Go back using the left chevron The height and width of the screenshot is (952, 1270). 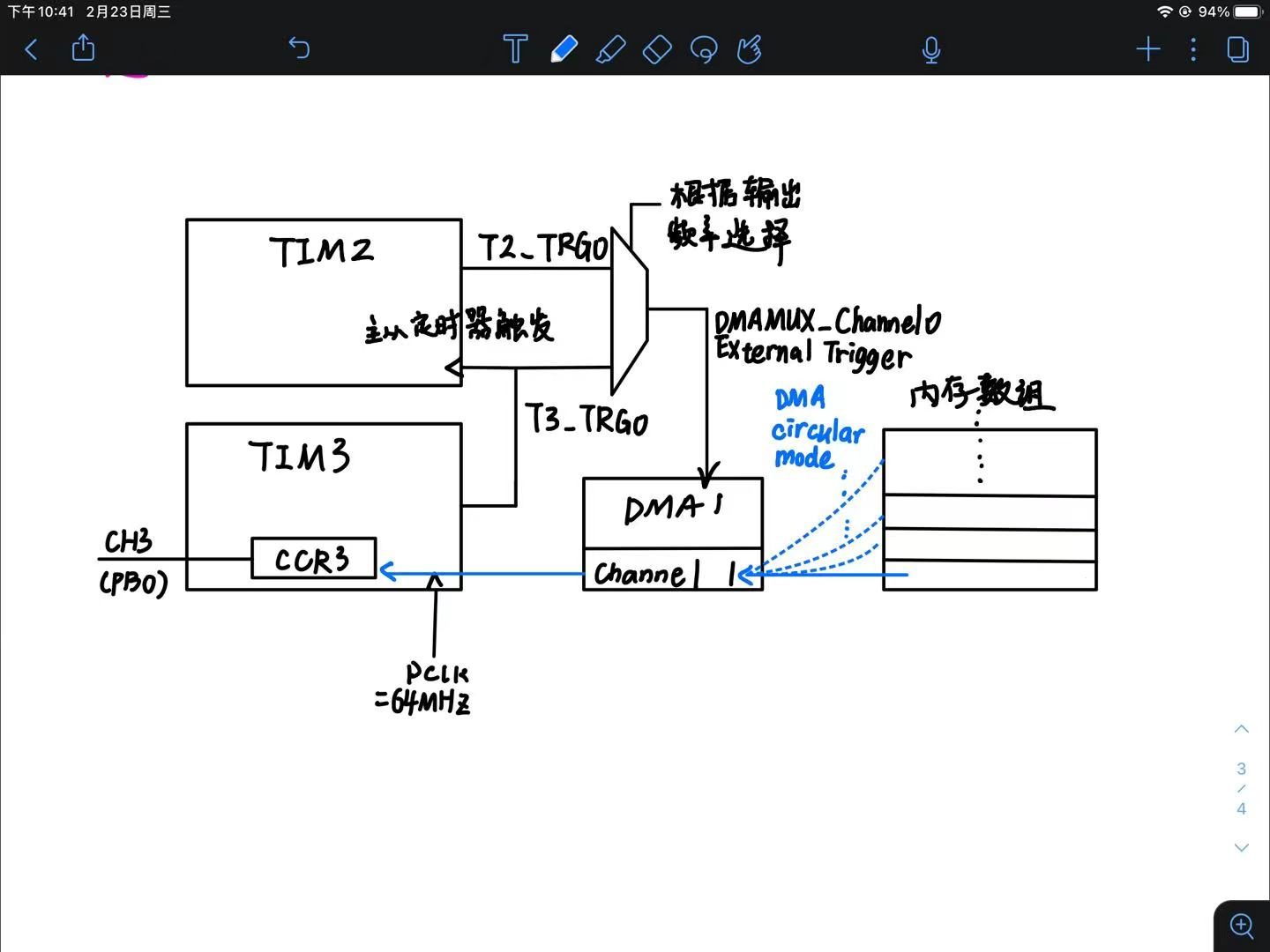coord(32,49)
